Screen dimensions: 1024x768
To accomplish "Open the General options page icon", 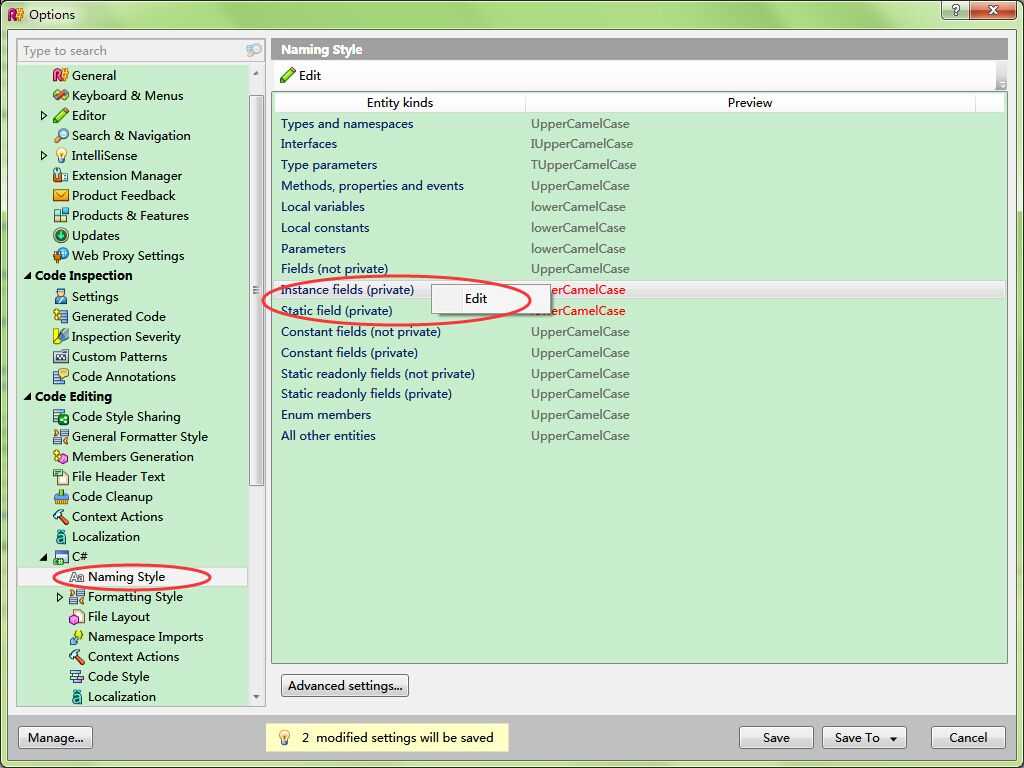I will point(61,75).
